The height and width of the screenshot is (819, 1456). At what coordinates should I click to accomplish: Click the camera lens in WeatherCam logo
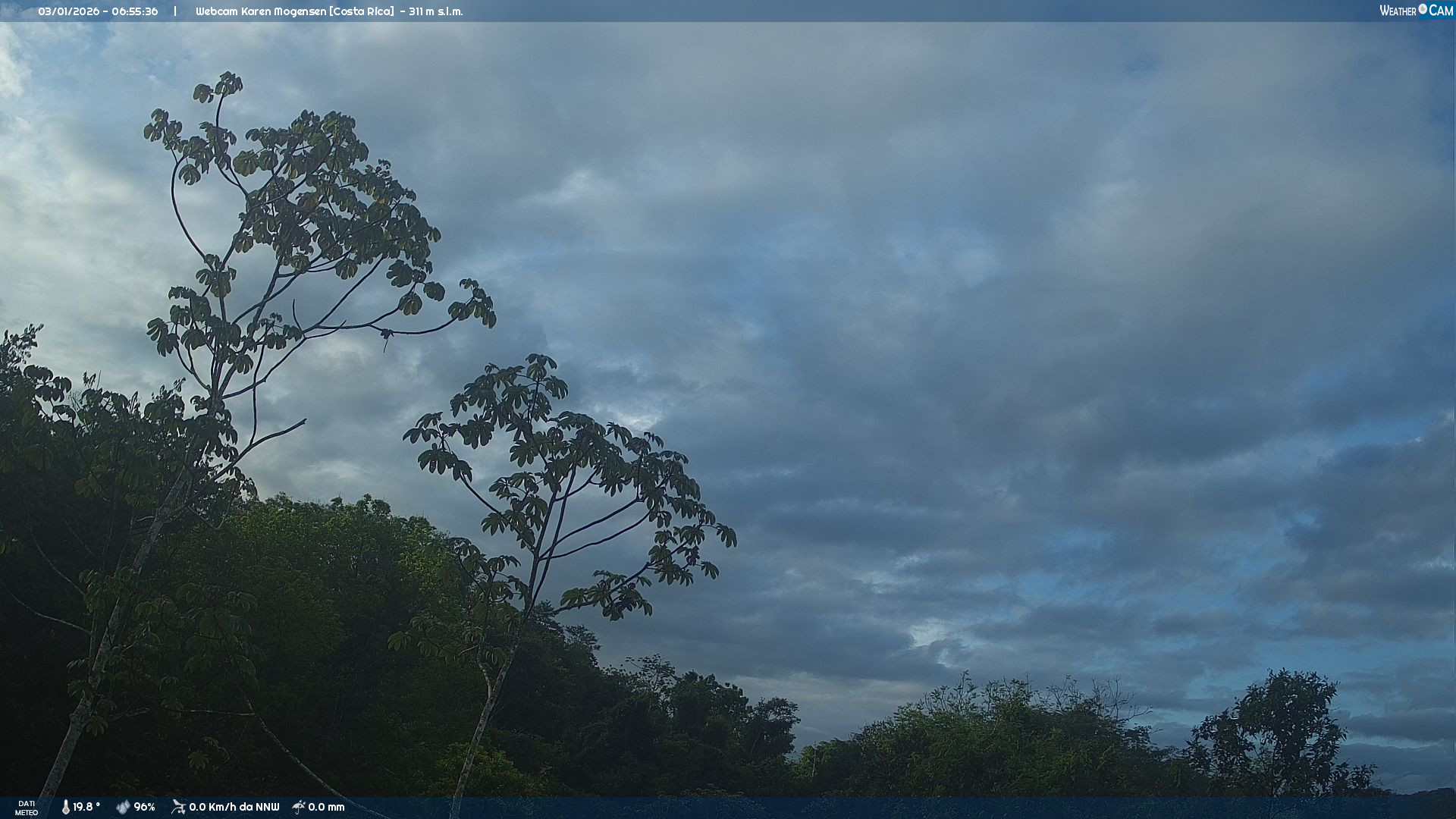point(1423,9)
